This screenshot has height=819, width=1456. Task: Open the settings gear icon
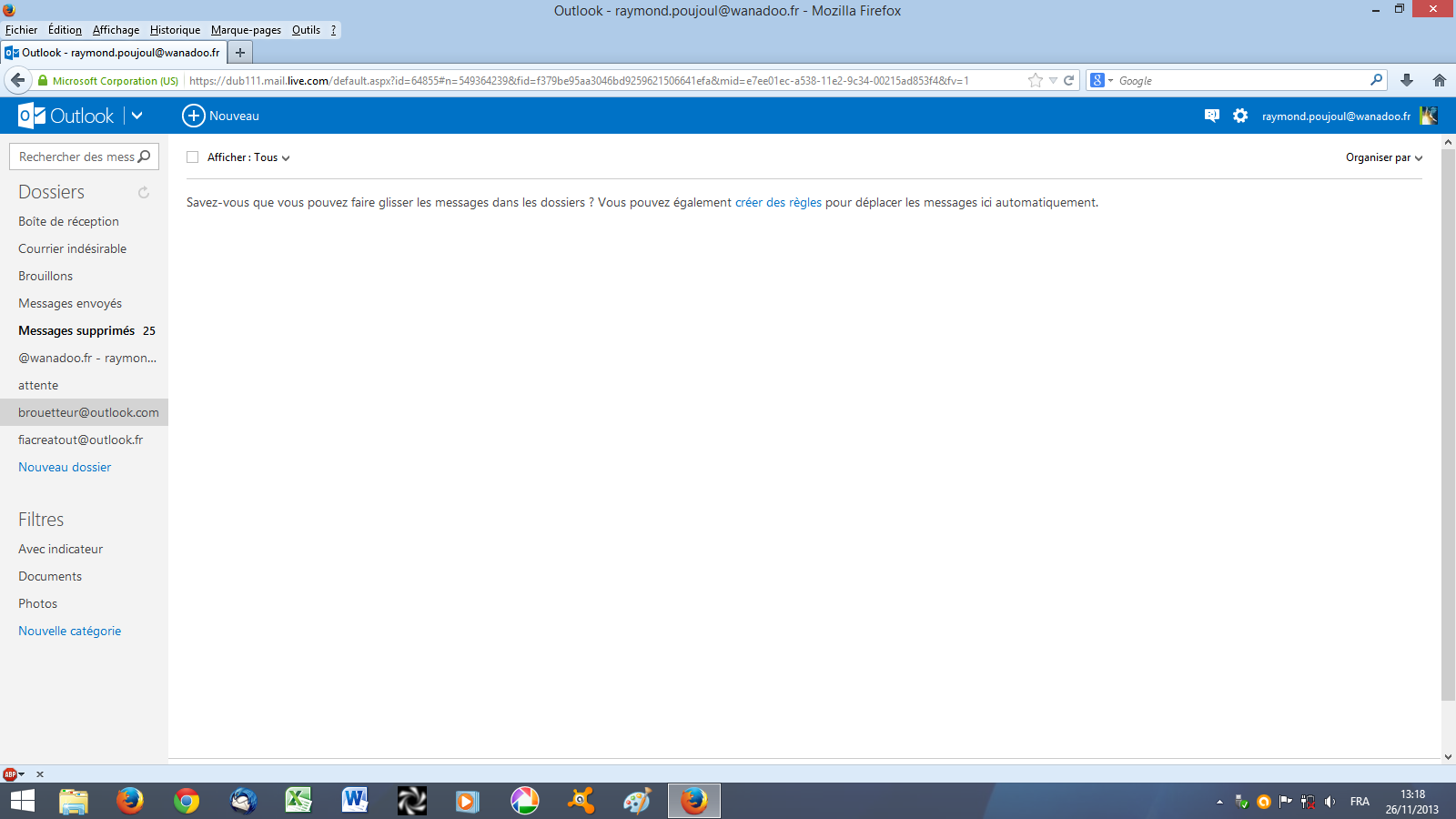1240,116
